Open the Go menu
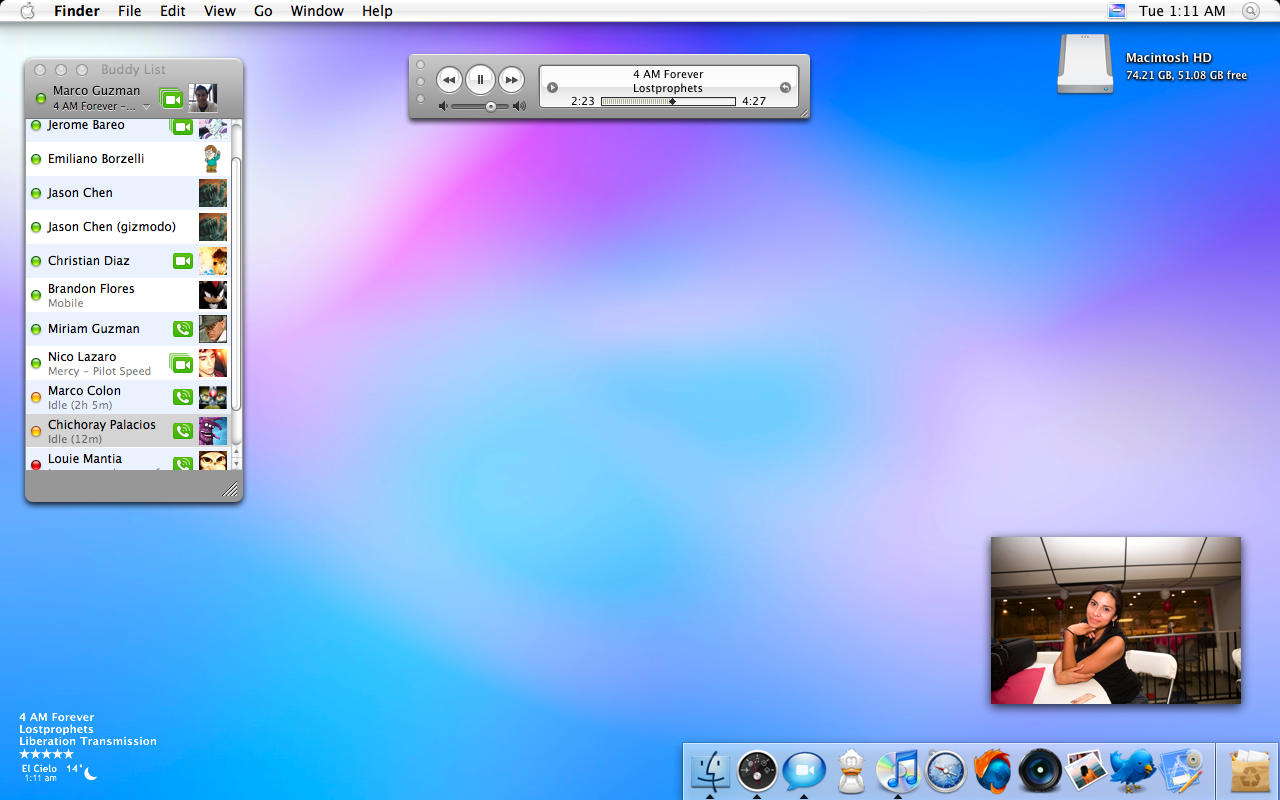The height and width of the screenshot is (800, 1280). [x=263, y=11]
